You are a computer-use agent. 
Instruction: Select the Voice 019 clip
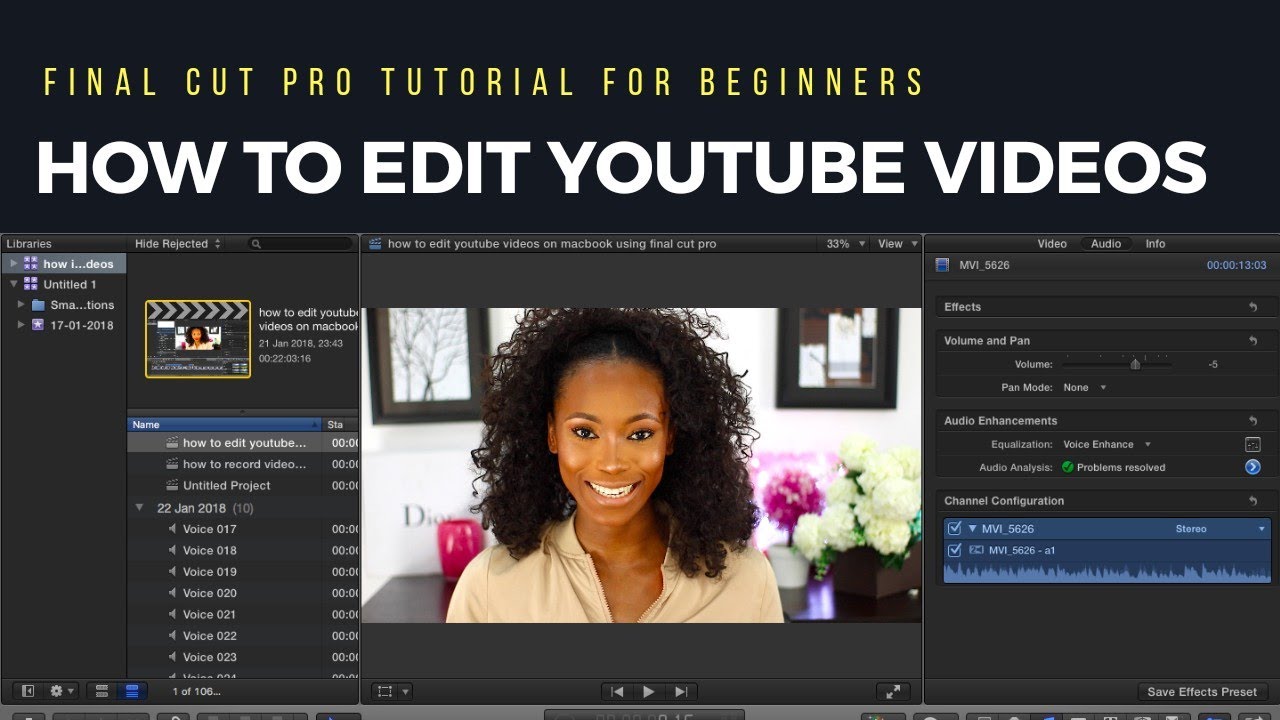pos(243,572)
